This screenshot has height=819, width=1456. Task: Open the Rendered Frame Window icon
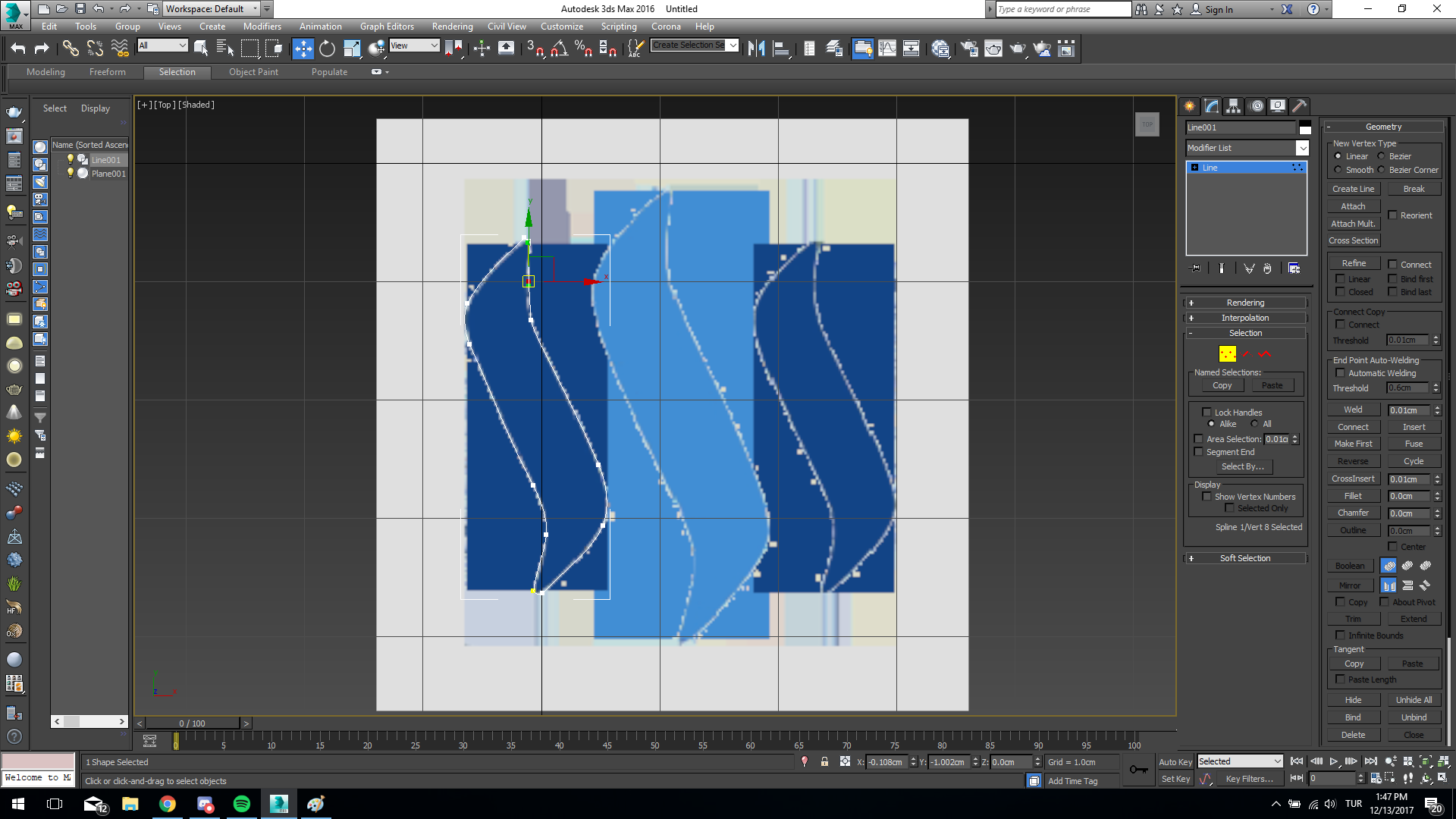click(993, 49)
